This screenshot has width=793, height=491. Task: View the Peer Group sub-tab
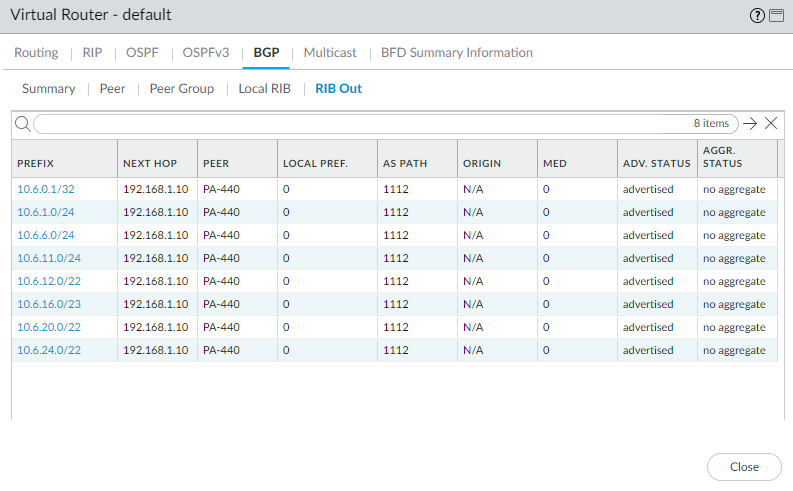pos(181,88)
